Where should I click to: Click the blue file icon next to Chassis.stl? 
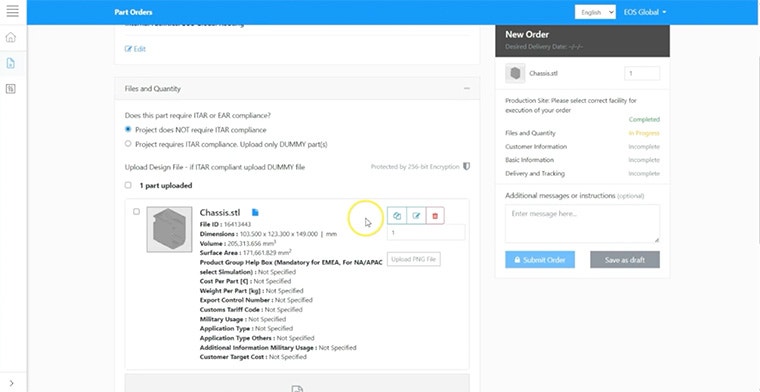(255, 212)
